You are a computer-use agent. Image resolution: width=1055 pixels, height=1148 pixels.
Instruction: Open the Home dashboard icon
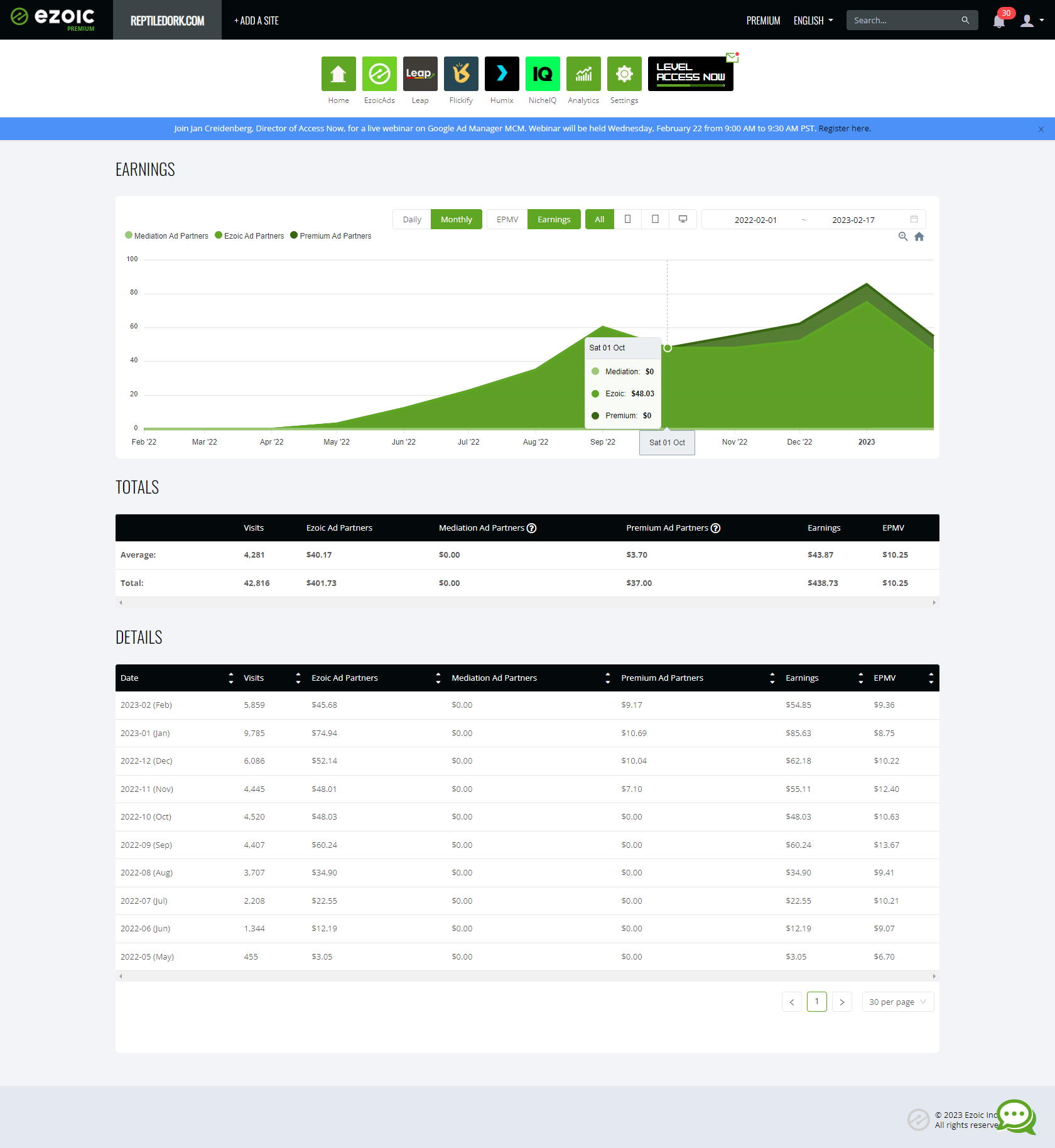[338, 74]
